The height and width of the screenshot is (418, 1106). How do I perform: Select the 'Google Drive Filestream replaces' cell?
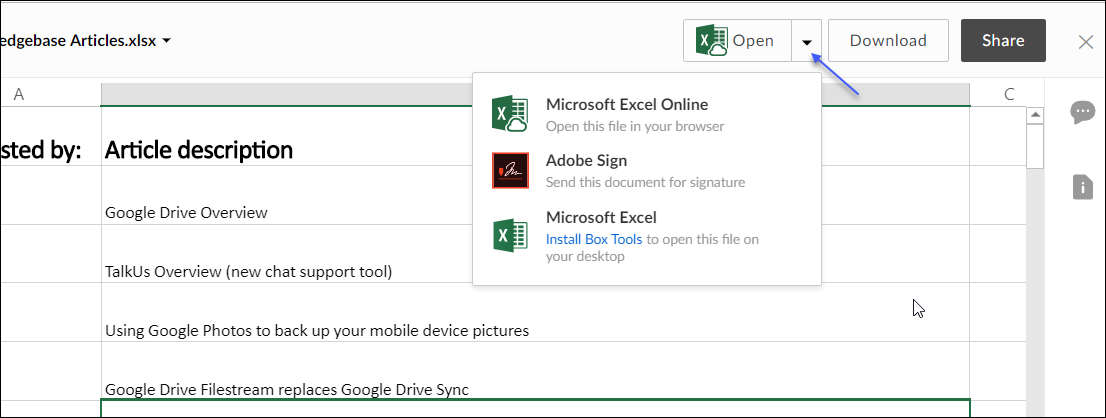coord(535,371)
